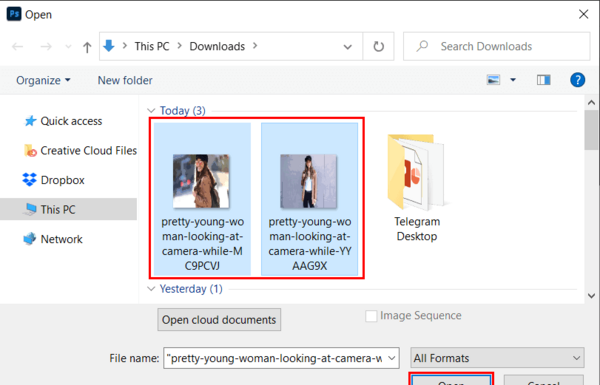600x385 pixels.
Task: Click Open cloud documents button
Action: pos(219,320)
